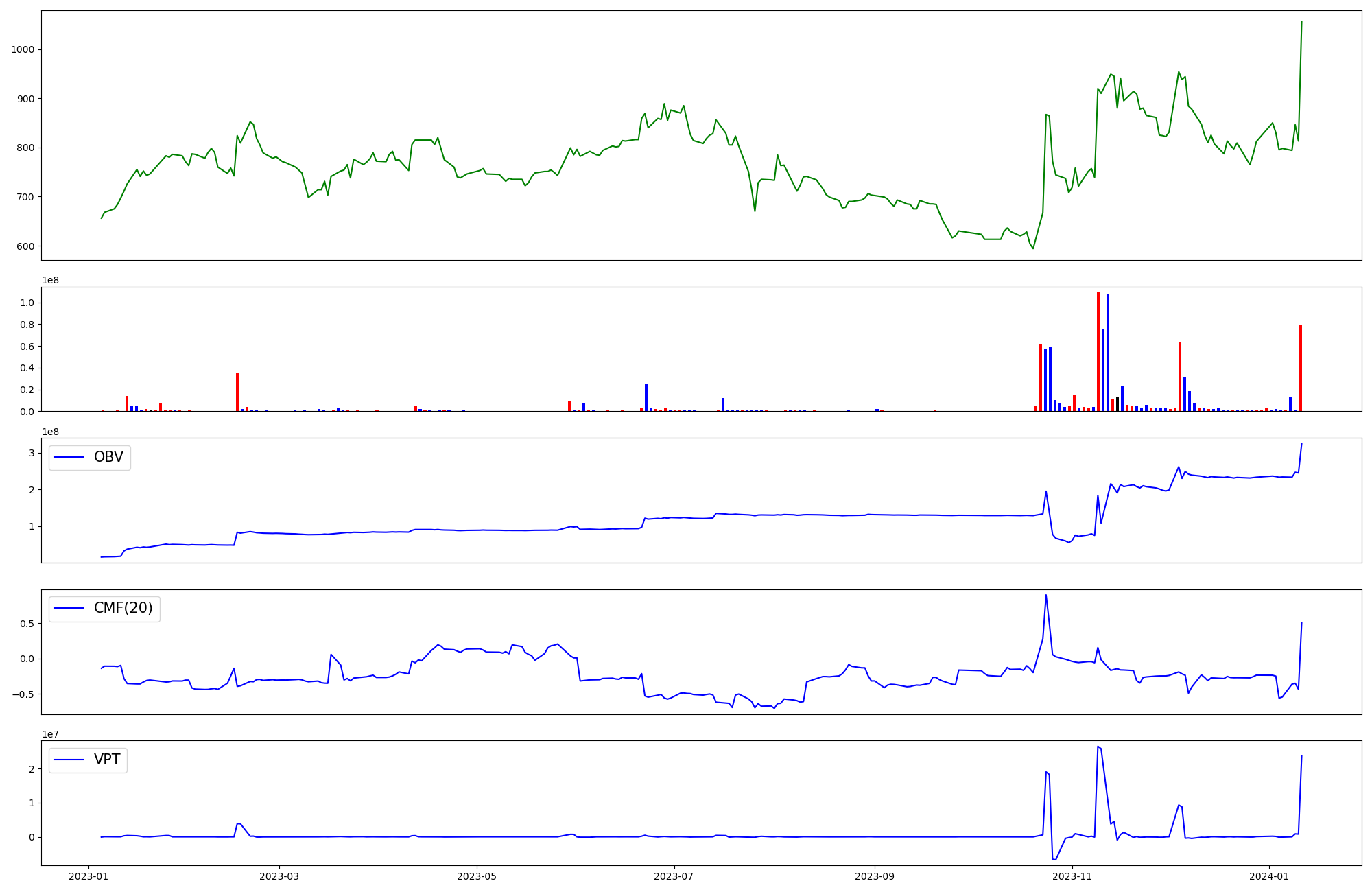Click the 1e7 multiplier above VPT chart
The width and height of the screenshot is (1372, 892).
[x=51, y=734]
